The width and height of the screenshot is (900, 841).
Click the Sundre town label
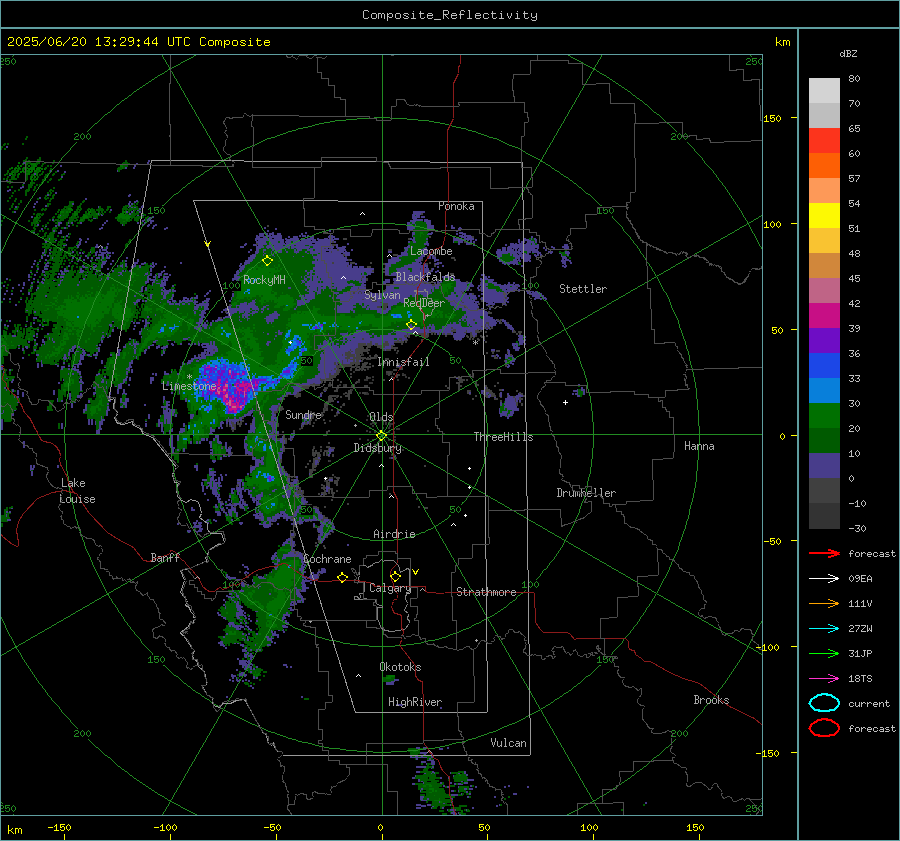[x=303, y=414]
